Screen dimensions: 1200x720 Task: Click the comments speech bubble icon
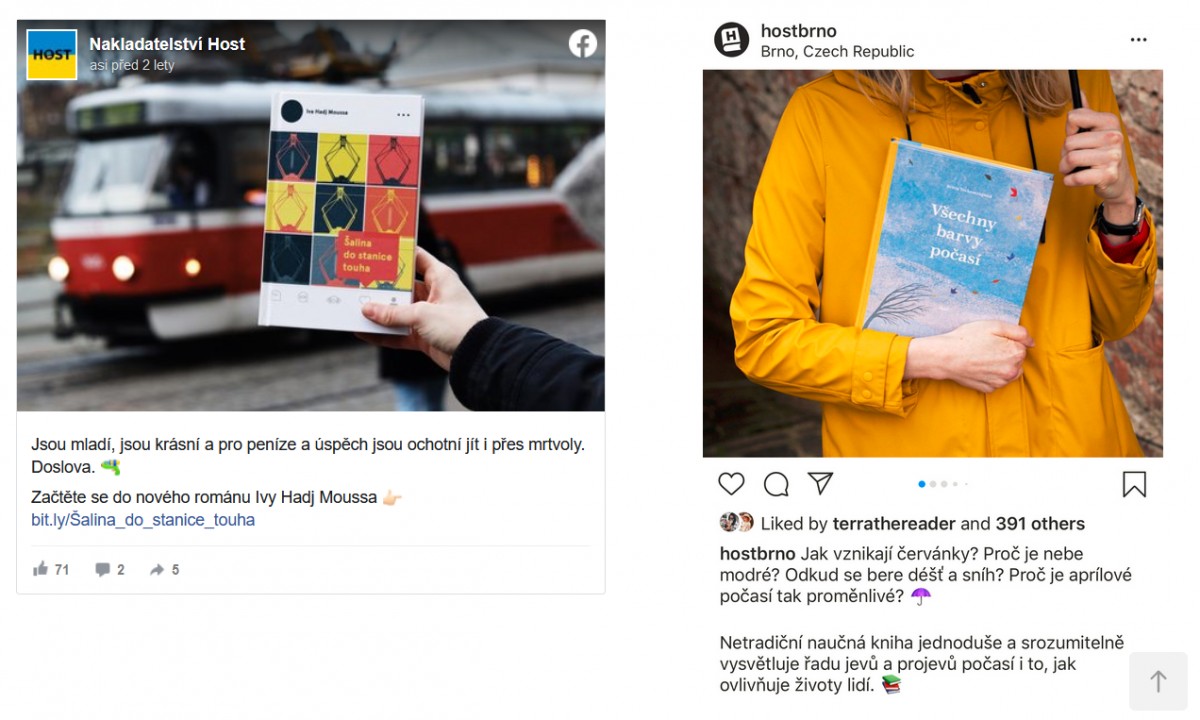[x=103, y=569]
